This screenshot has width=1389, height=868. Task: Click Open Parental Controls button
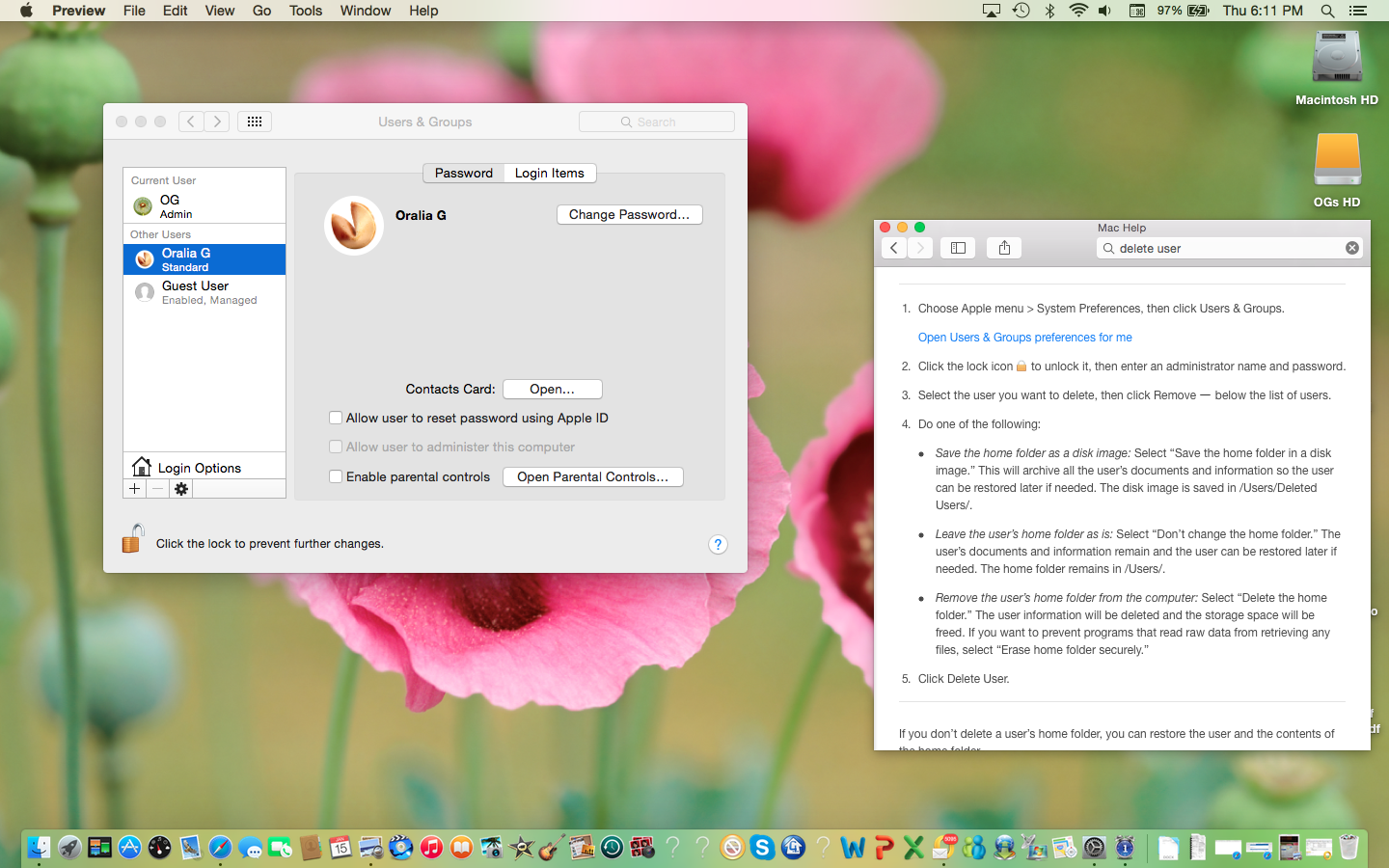pyautogui.click(x=593, y=476)
